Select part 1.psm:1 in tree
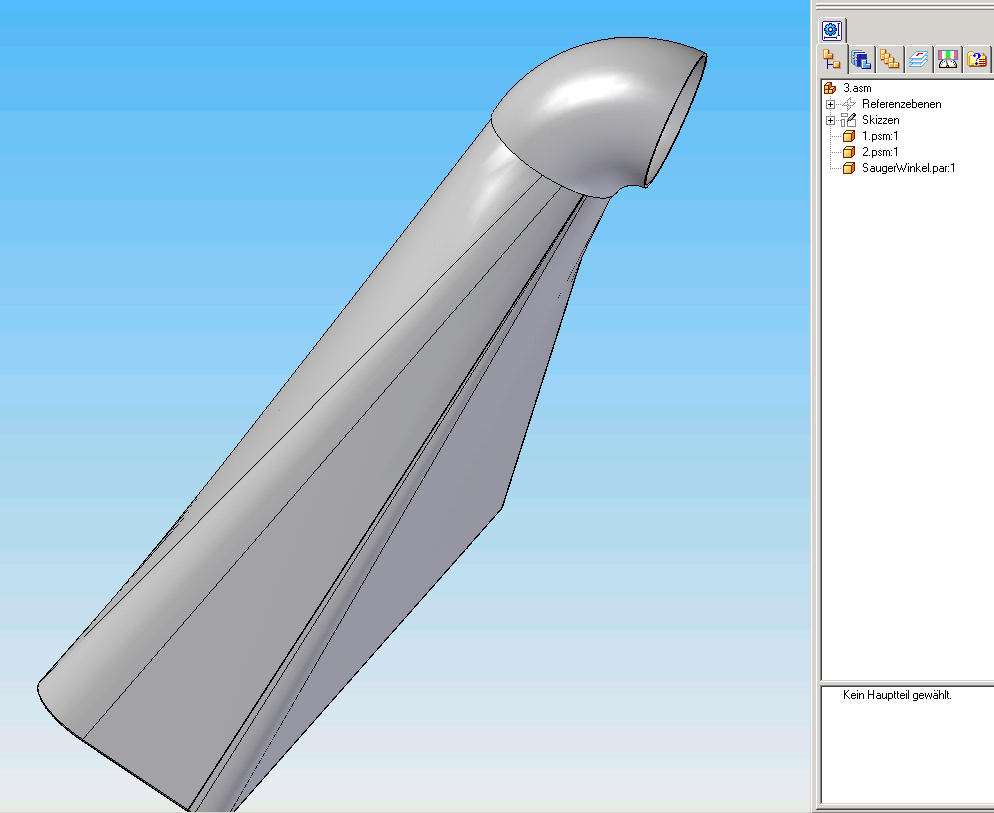Image resolution: width=994 pixels, height=813 pixels. (x=880, y=136)
